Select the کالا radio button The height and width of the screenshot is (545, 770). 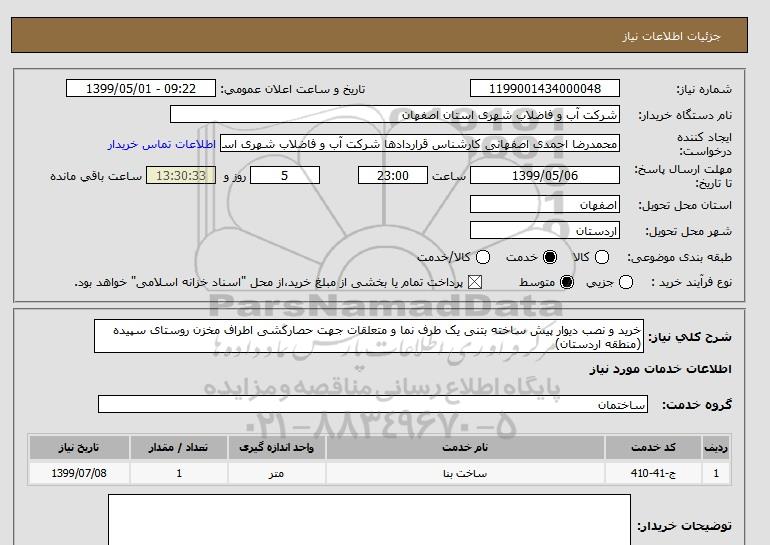[602, 257]
